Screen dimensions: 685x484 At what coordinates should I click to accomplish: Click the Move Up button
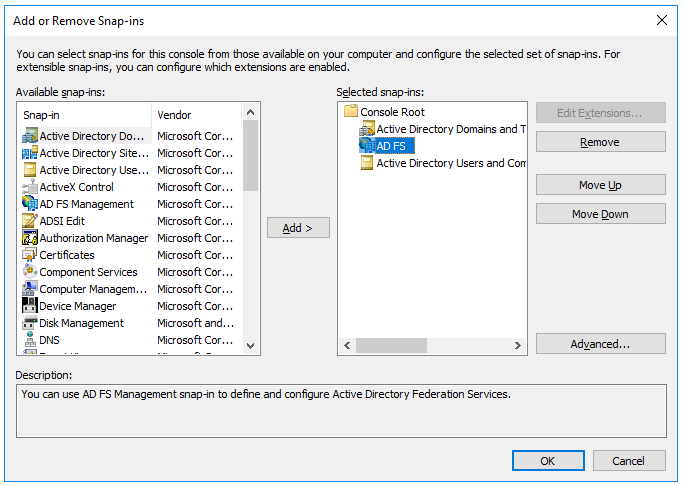coord(600,185)
